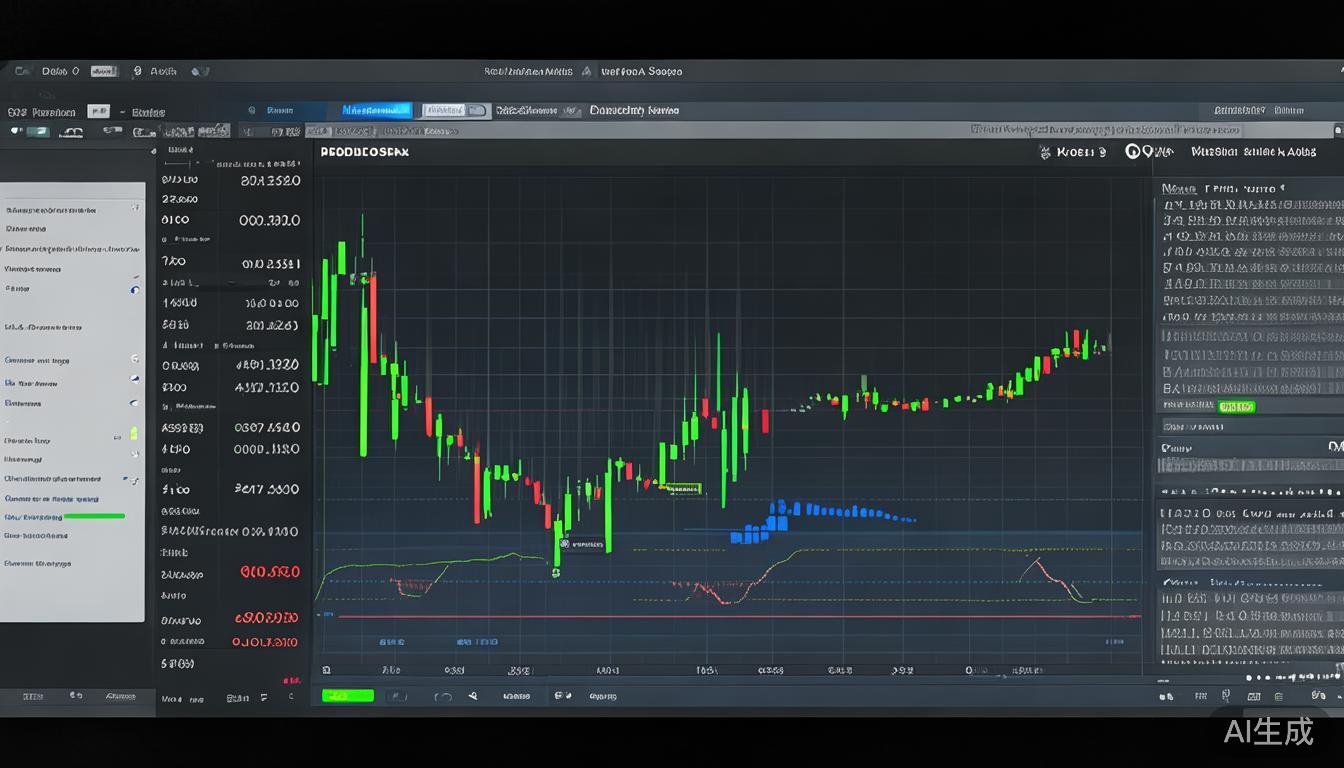This screenshot has width=1344, height=768.
Task: Click the refresh-style icon below the chart
Action: [444, 696]
